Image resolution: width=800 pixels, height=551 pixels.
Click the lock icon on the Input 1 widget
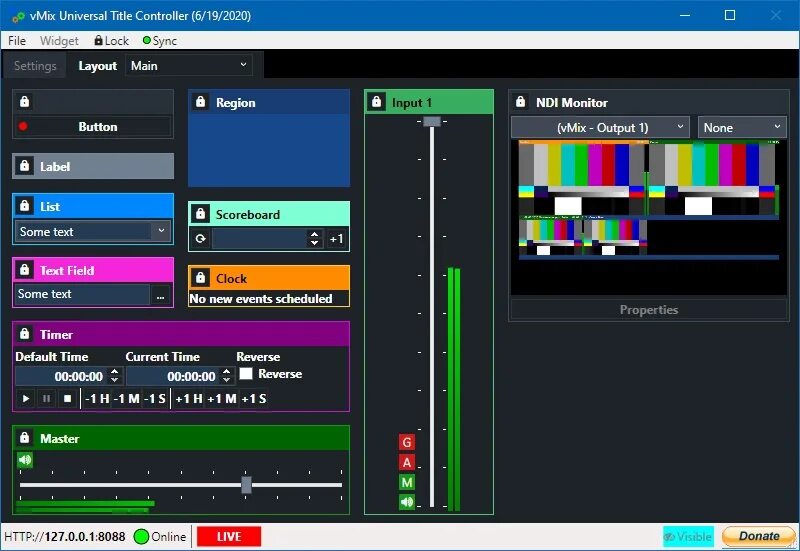pyautogui.click(x=377, y=102)
